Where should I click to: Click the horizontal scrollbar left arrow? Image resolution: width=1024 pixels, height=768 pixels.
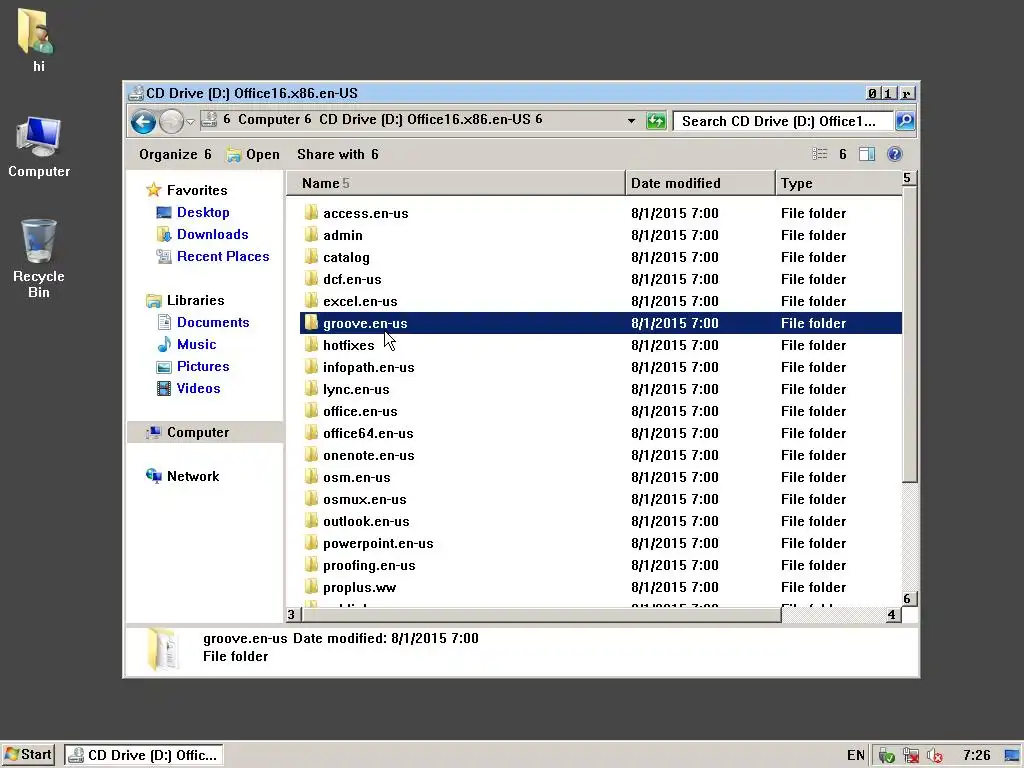[293, 615]
